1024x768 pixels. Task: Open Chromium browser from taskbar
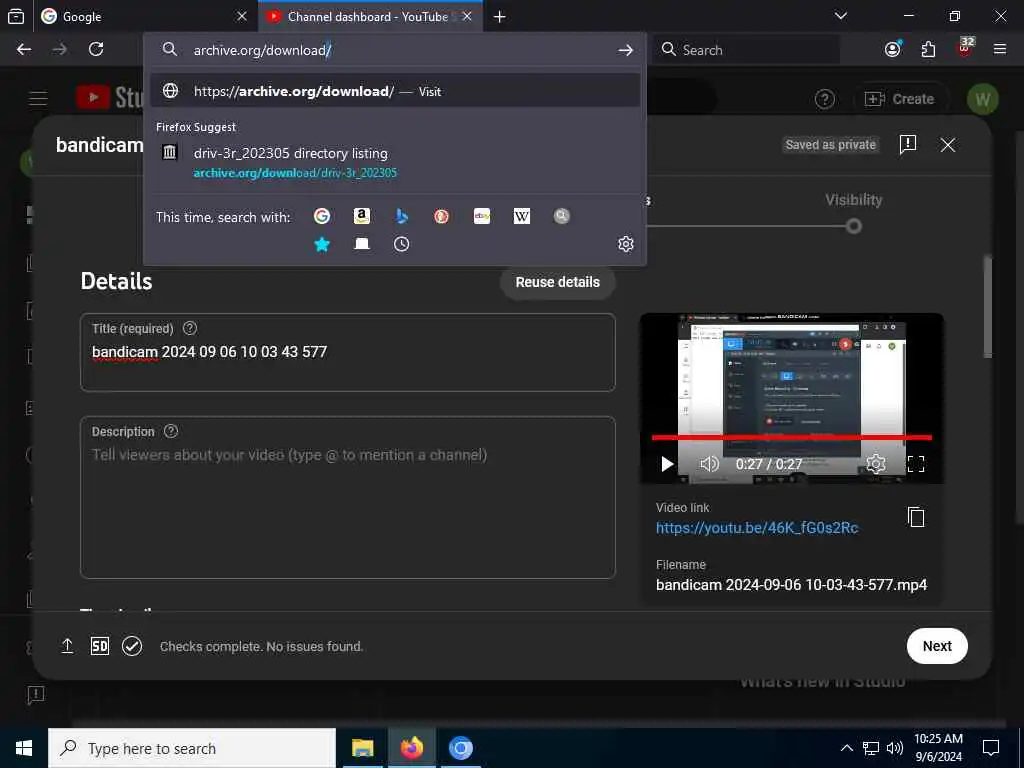pyautogui.click(x=460, y=748)
